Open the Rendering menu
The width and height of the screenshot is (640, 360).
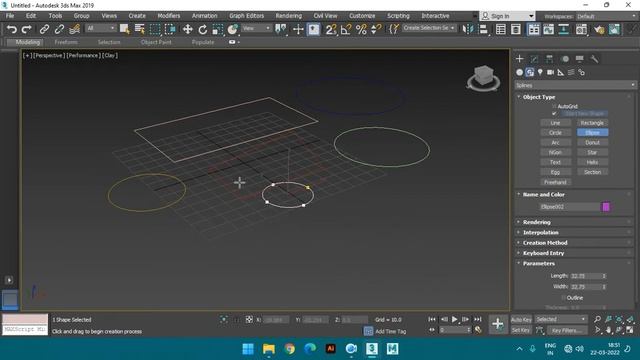coord(288,16)
